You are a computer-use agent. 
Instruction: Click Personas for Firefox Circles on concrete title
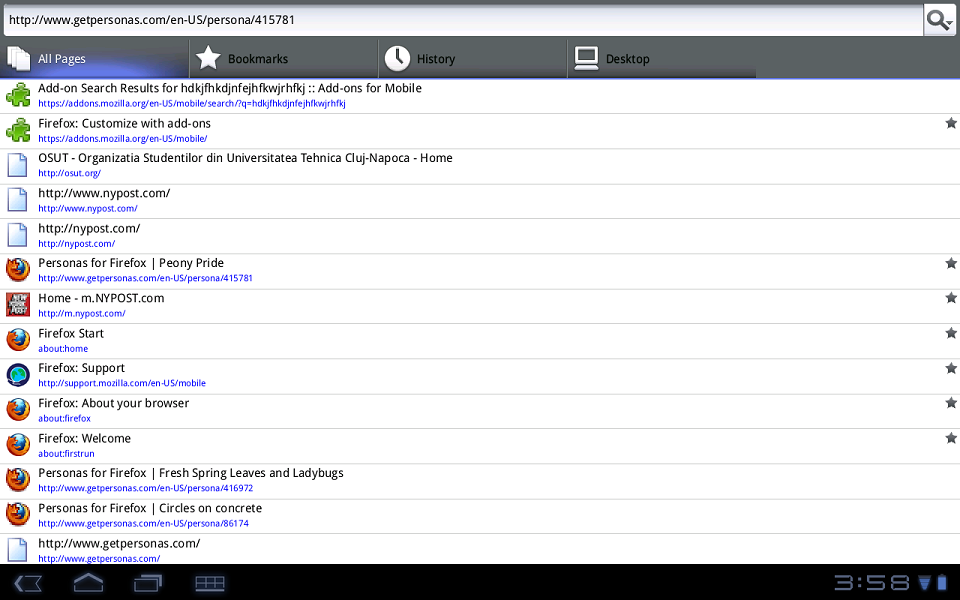pyautogui.click(x=150, y=508)
